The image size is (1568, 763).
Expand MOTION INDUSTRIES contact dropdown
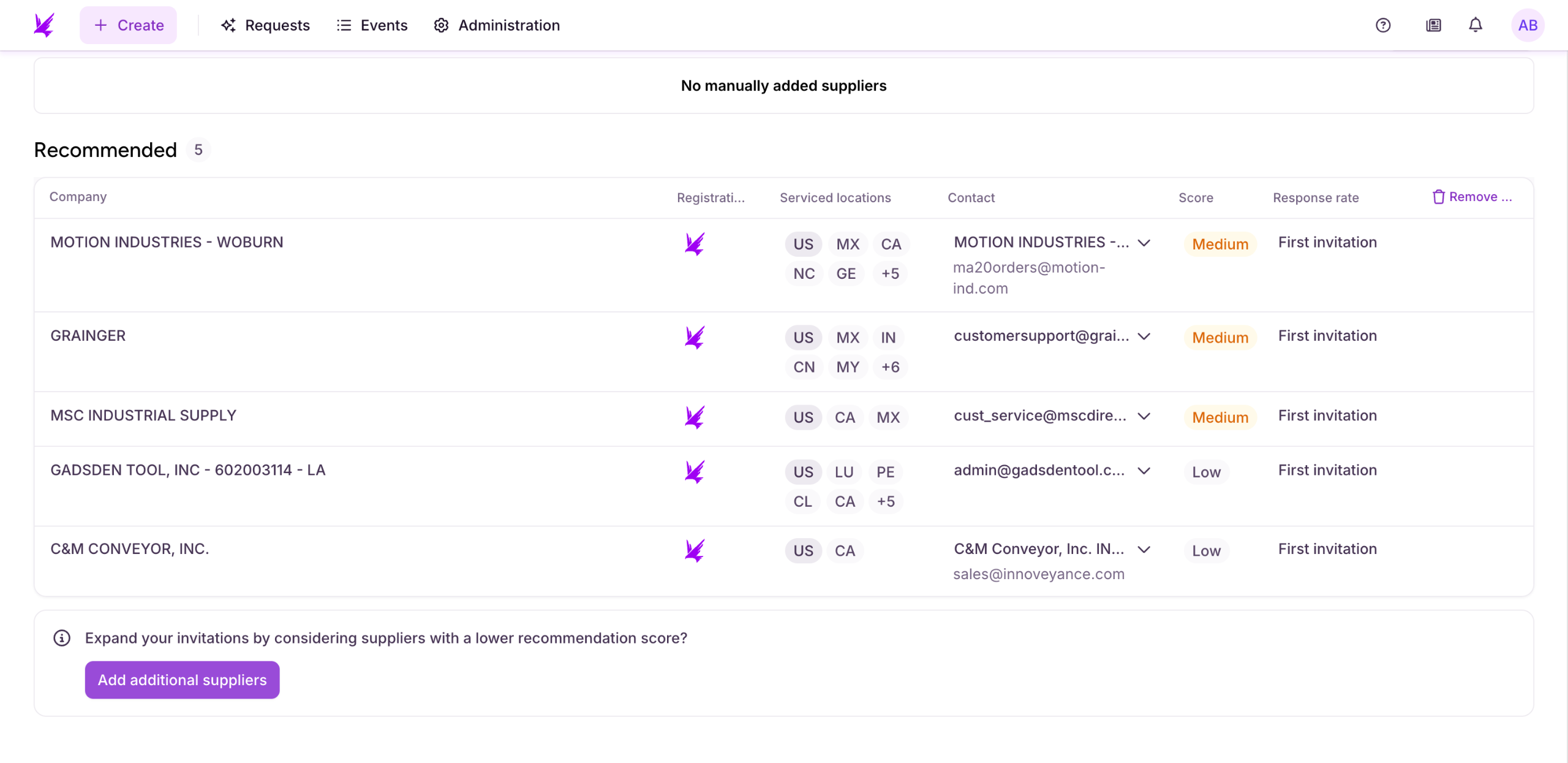pos(1144,243)
